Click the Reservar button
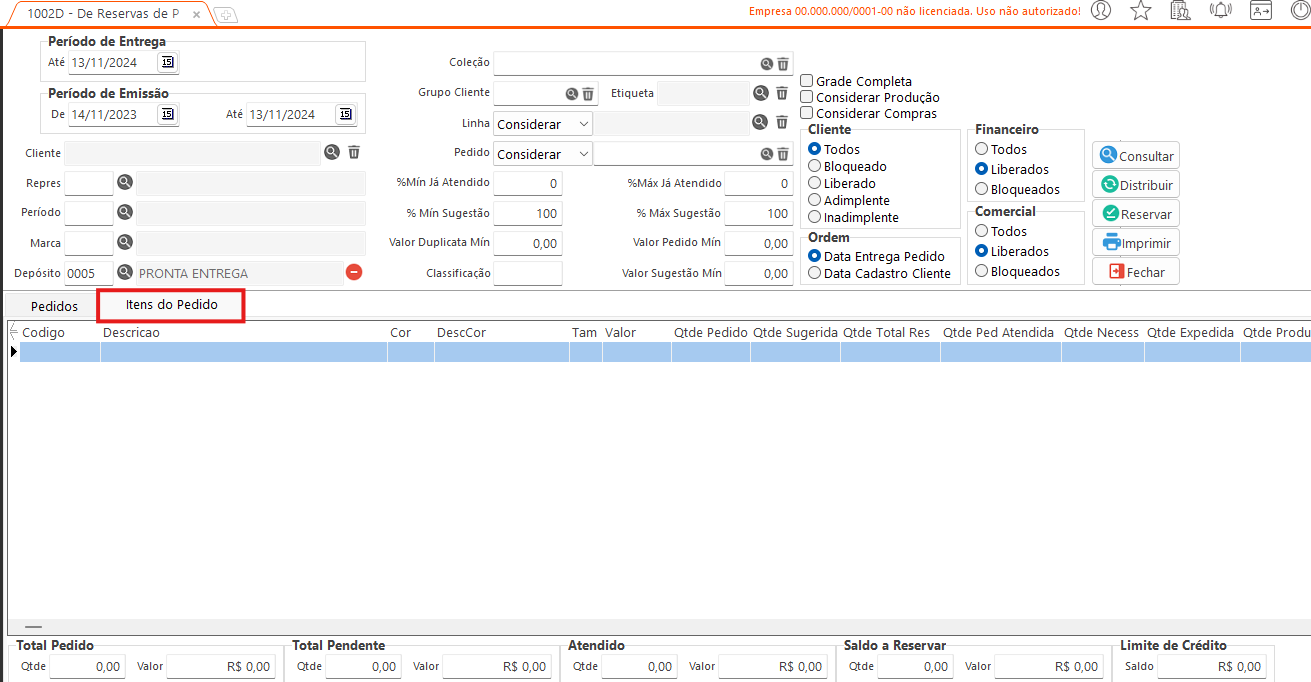This screenshot has width=1311, height=682. coord(1136,214)
